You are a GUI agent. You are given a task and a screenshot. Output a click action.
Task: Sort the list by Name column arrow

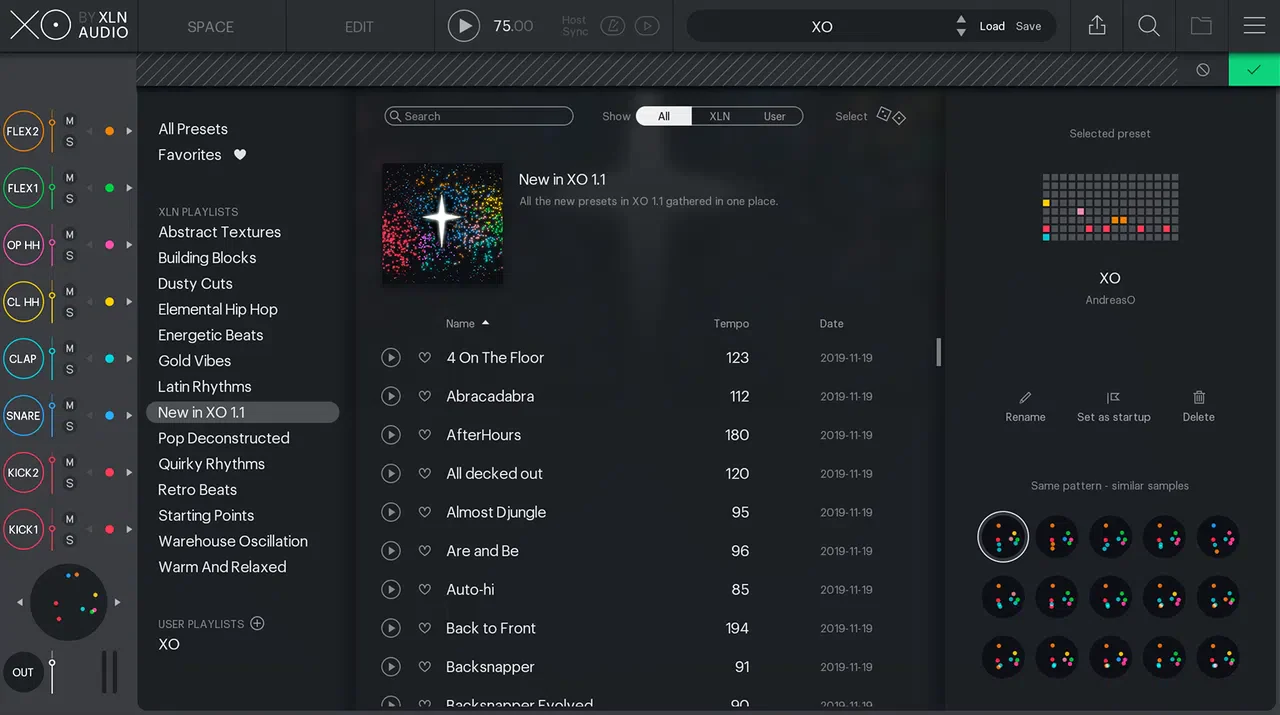pos(486,323)
